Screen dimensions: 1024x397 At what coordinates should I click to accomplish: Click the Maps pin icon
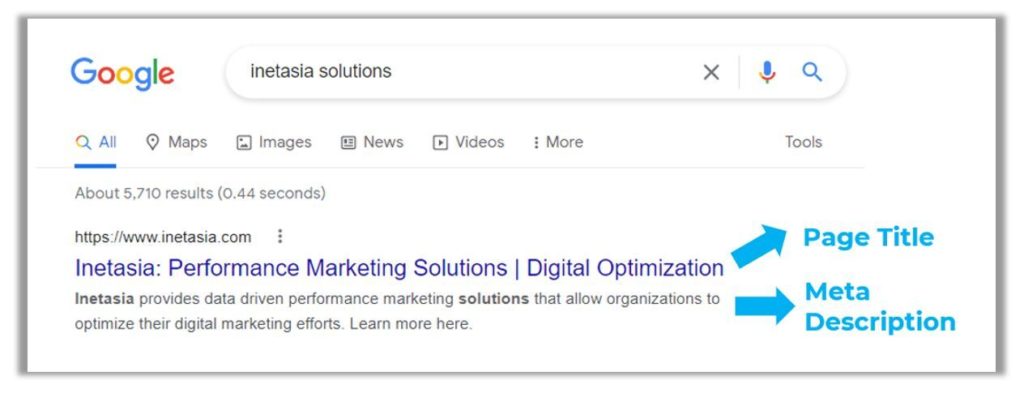(153, 142)
